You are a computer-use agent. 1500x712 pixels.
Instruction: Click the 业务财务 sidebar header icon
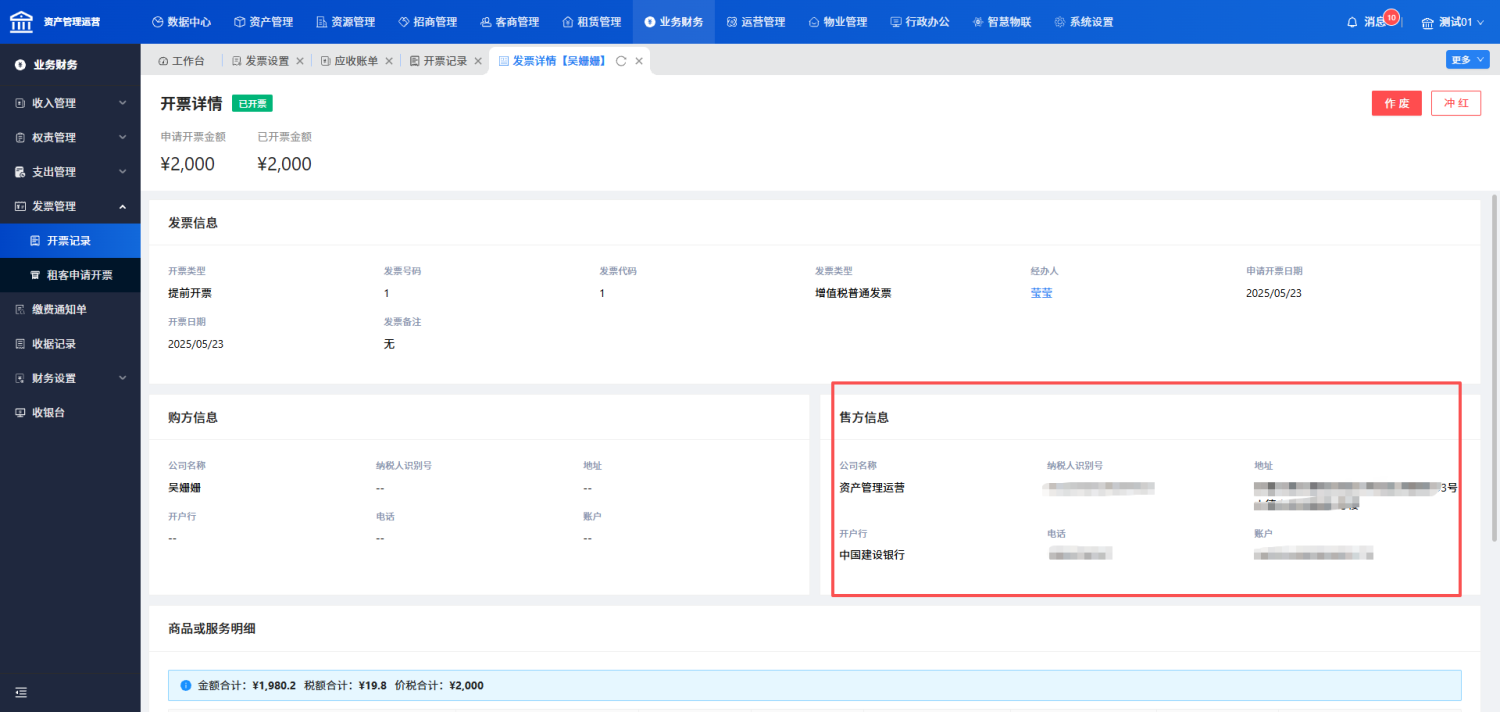[20, 65]
